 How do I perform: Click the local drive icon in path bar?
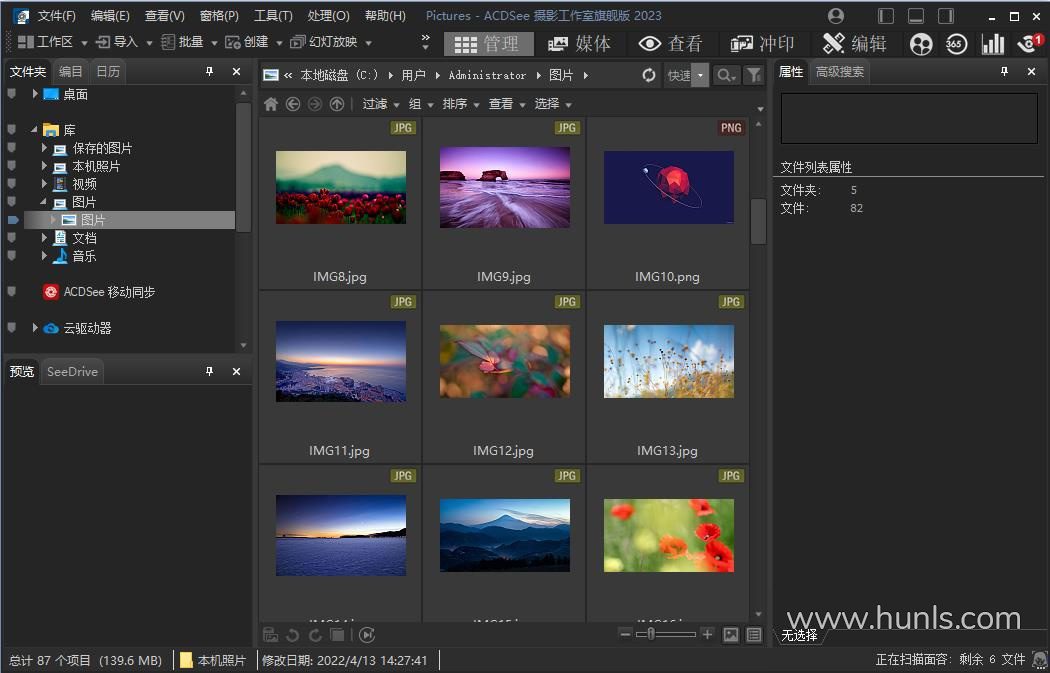271,75
